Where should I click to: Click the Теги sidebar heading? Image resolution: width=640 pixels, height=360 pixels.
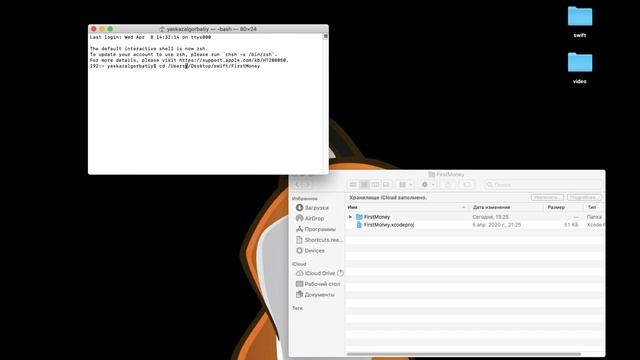[298, 308]
